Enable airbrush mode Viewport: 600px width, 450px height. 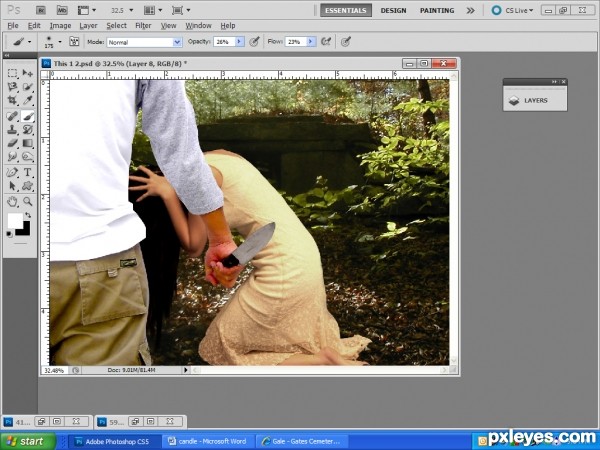point(326,41)
